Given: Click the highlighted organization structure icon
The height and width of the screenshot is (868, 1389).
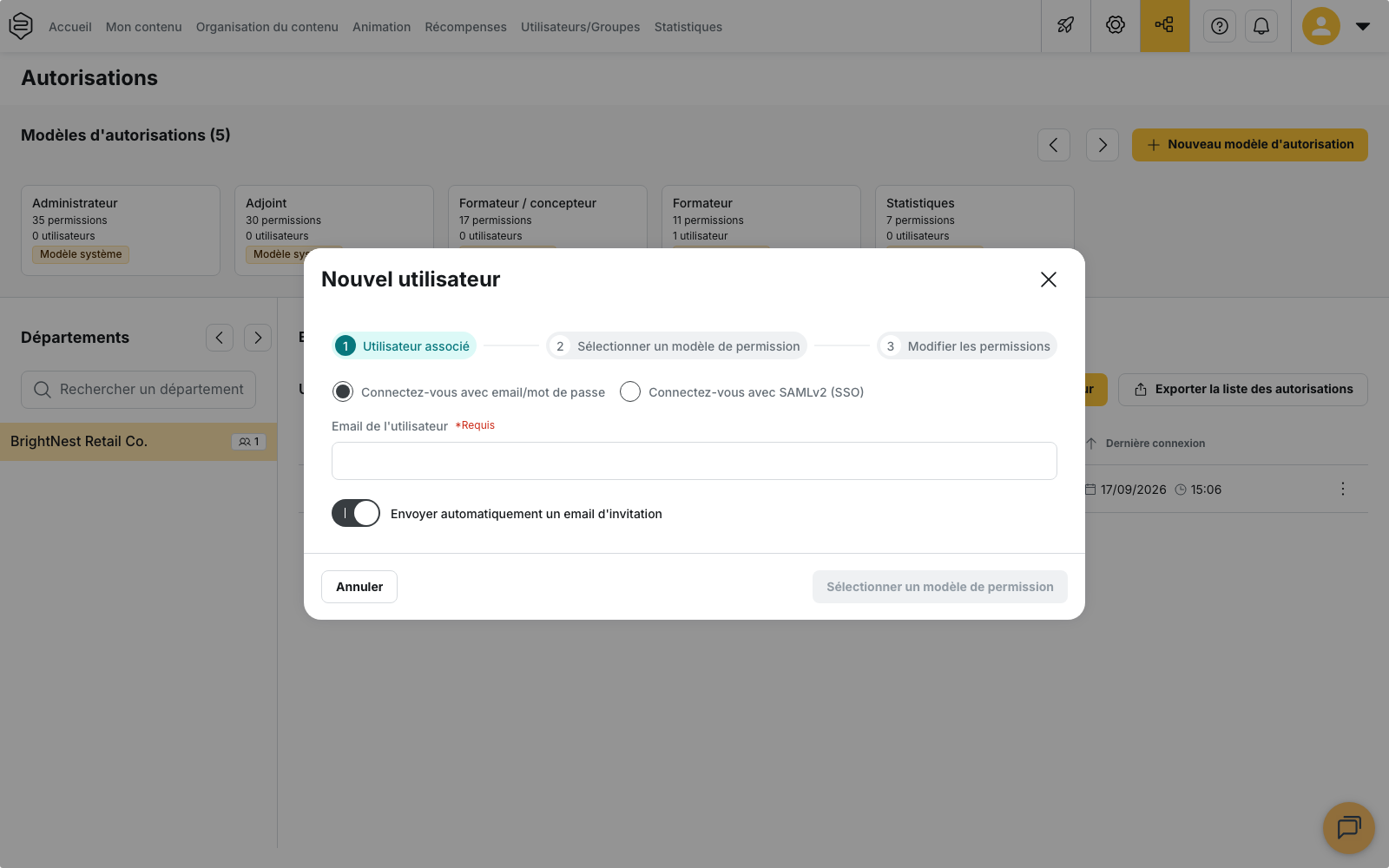Looking at the screenshot, I should pyautogui.click(x=1165, y=26).
